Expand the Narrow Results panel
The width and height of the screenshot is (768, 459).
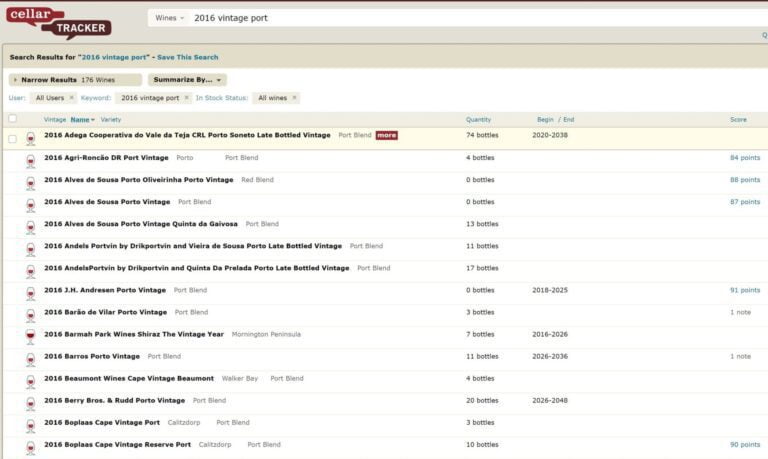click(75, 80)
